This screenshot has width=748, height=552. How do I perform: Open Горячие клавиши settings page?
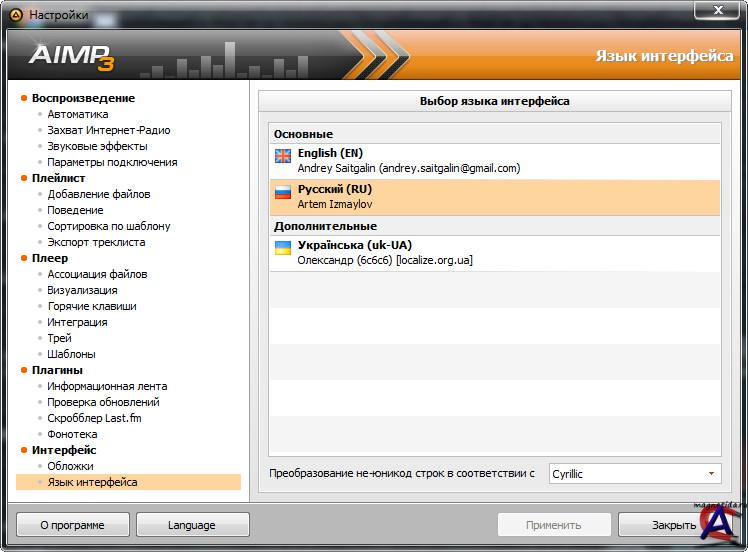pos(92,306)
